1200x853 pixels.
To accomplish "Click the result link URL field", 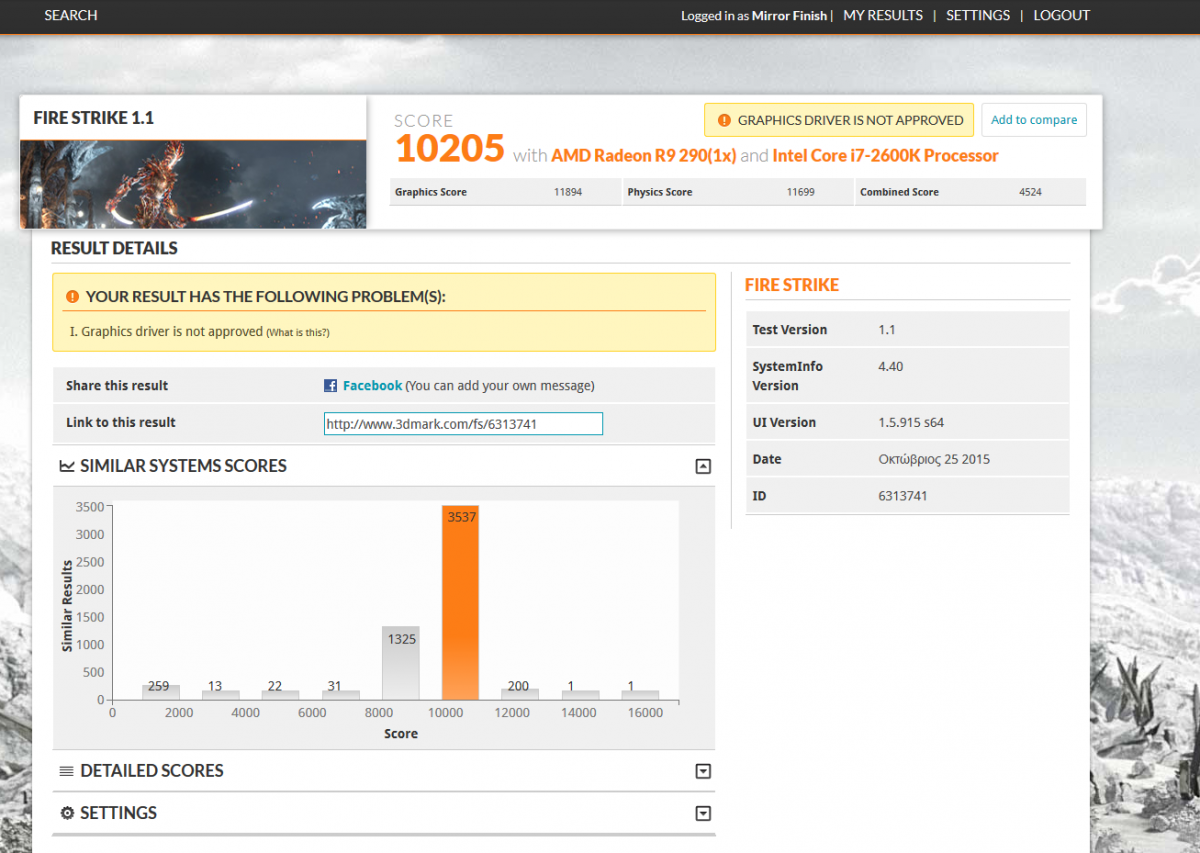I will [463, 424].
